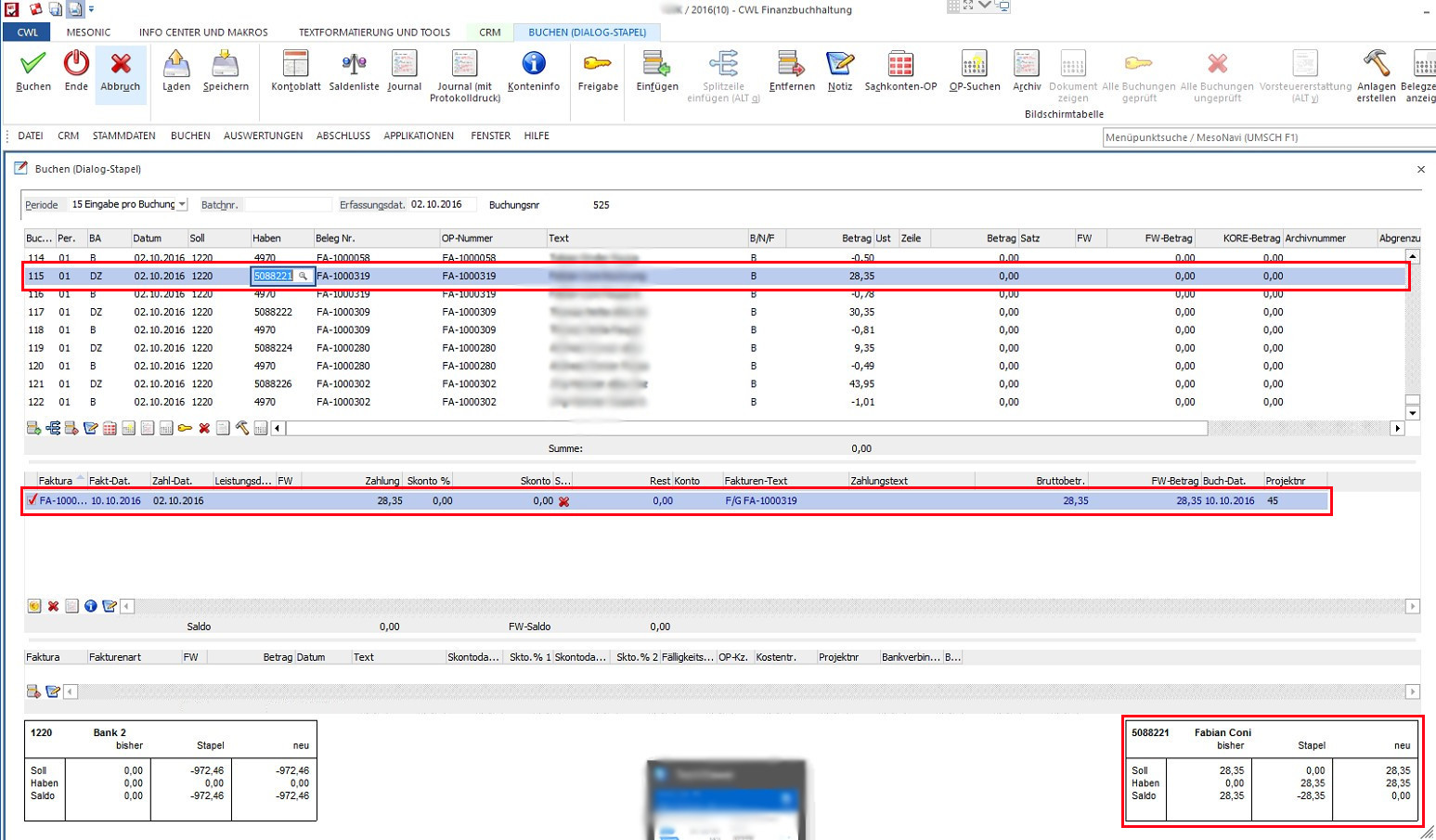This screenshot has height=840, width=1436.
Task: Click the red Ende power icon
Action: point(76,64)
